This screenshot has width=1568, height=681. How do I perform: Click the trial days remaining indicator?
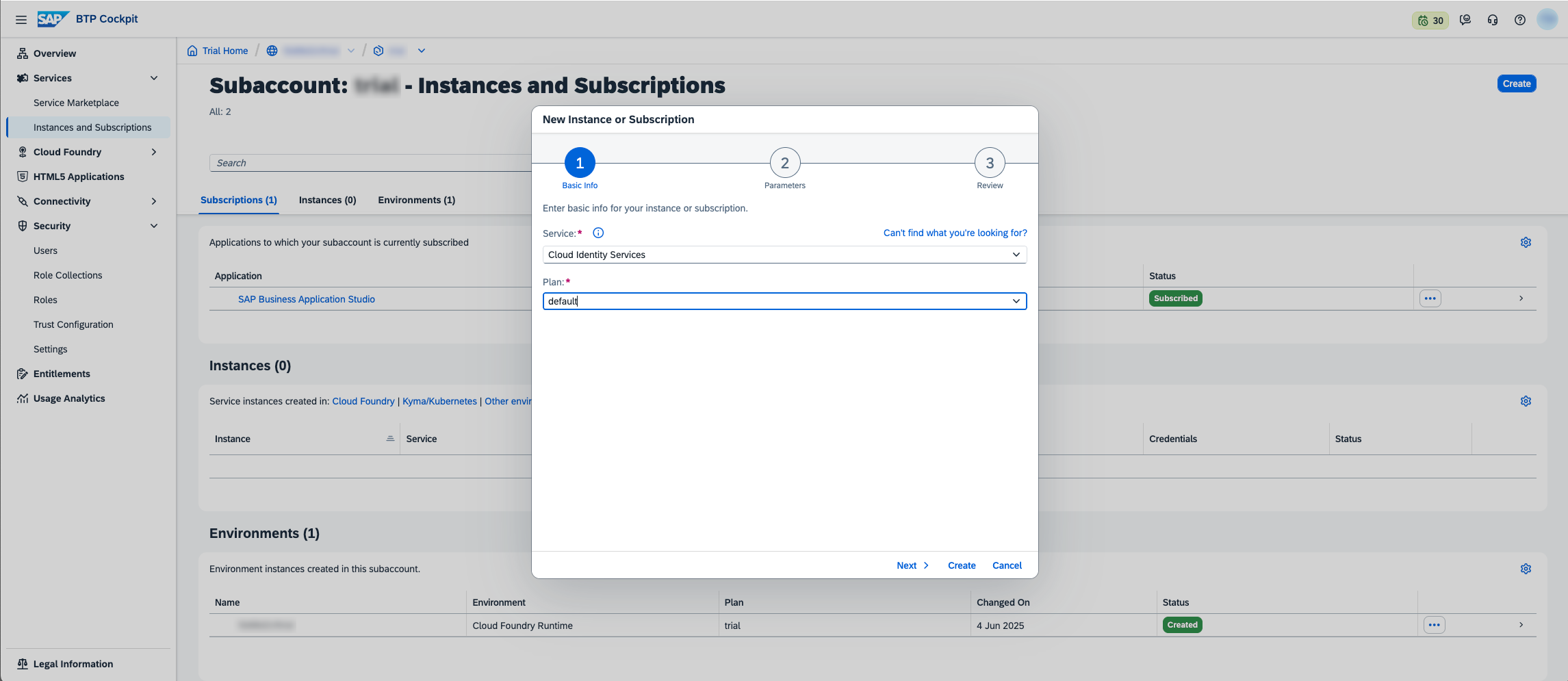(x=1430, y=21)
